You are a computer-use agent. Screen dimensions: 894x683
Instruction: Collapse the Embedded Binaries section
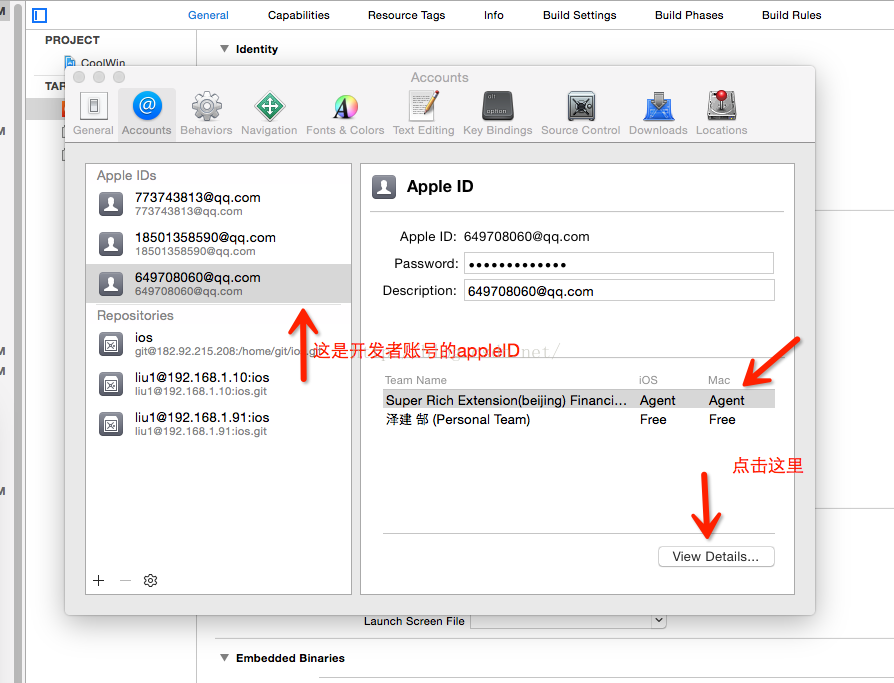(x=225, y=658)
